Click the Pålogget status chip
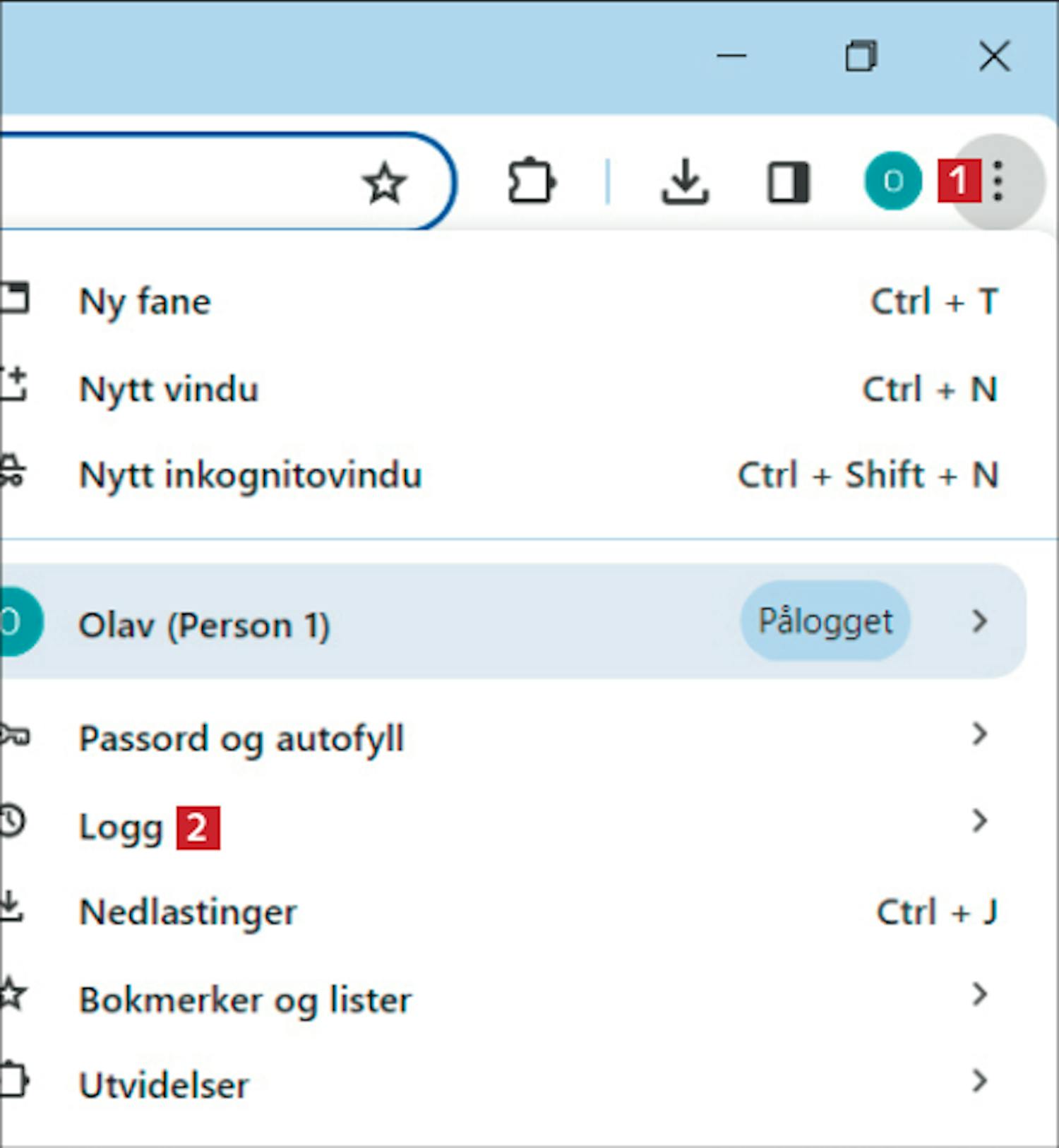 825,621
